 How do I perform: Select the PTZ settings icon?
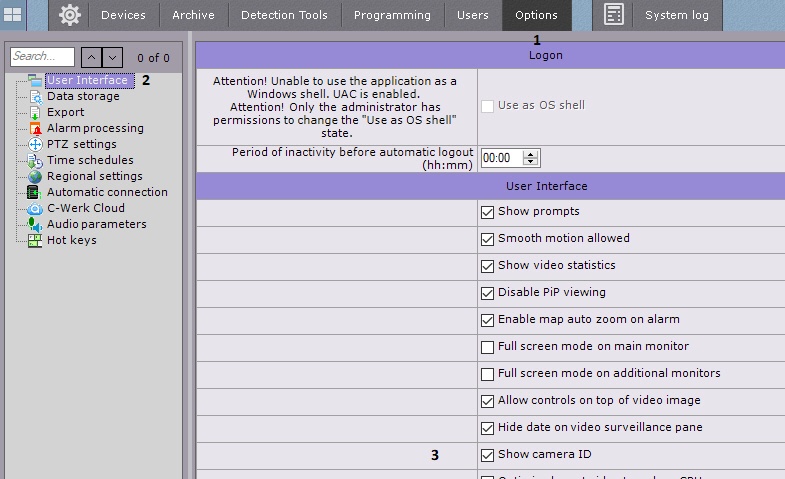35,144
